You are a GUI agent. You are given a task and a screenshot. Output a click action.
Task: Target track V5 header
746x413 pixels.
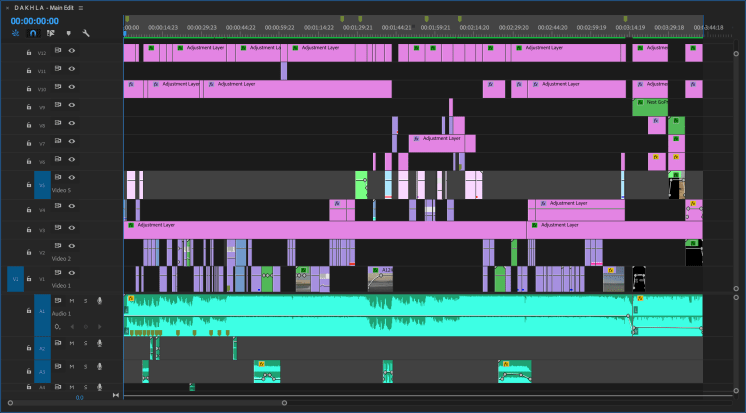41,185
